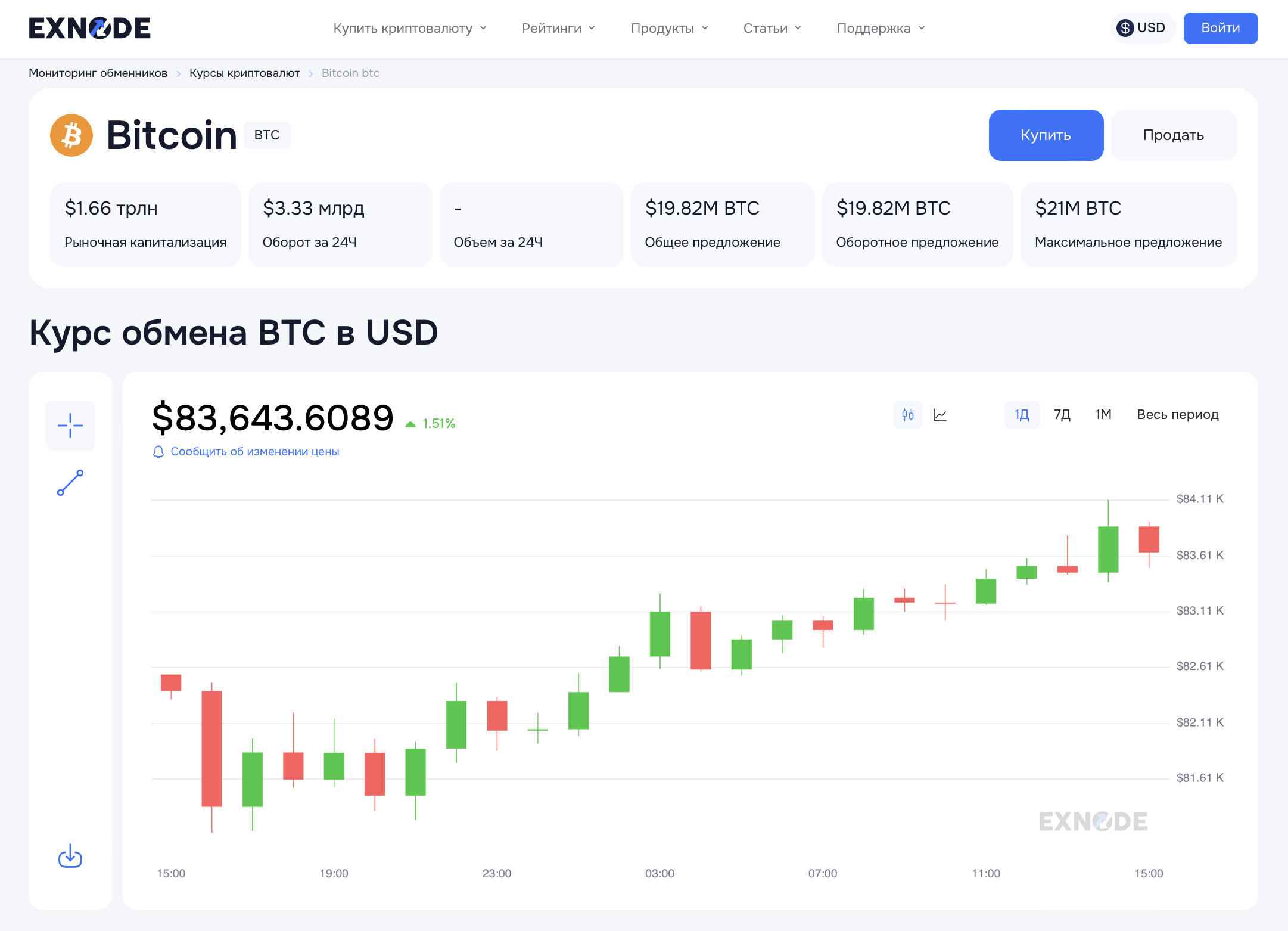Screen dimensions: 1288x931
Task: Open the Продукты menu
Action: (x=669, y=28)
